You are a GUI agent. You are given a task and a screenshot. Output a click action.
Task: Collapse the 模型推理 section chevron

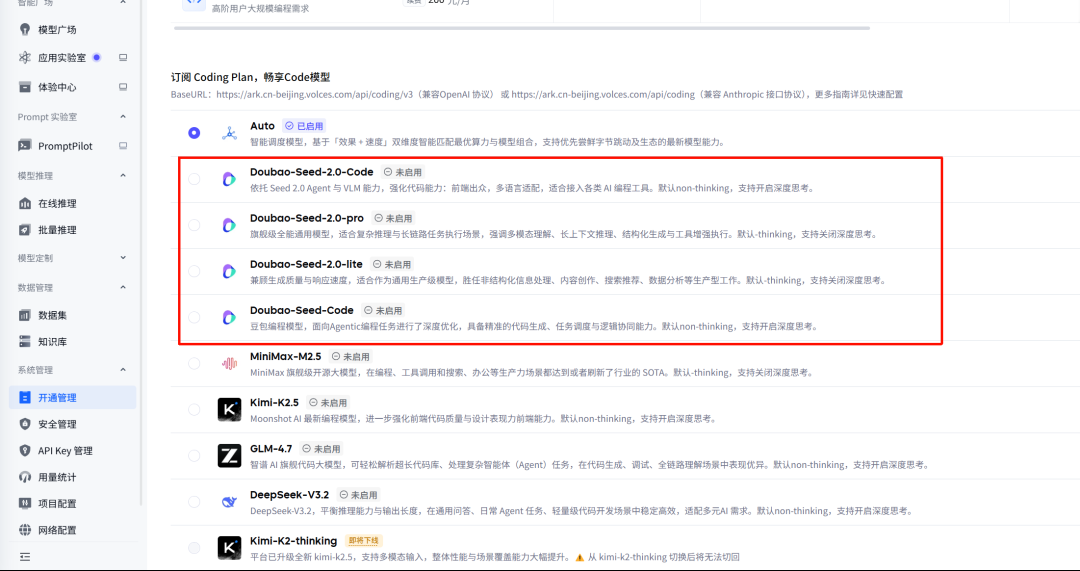tap(123, 175)
